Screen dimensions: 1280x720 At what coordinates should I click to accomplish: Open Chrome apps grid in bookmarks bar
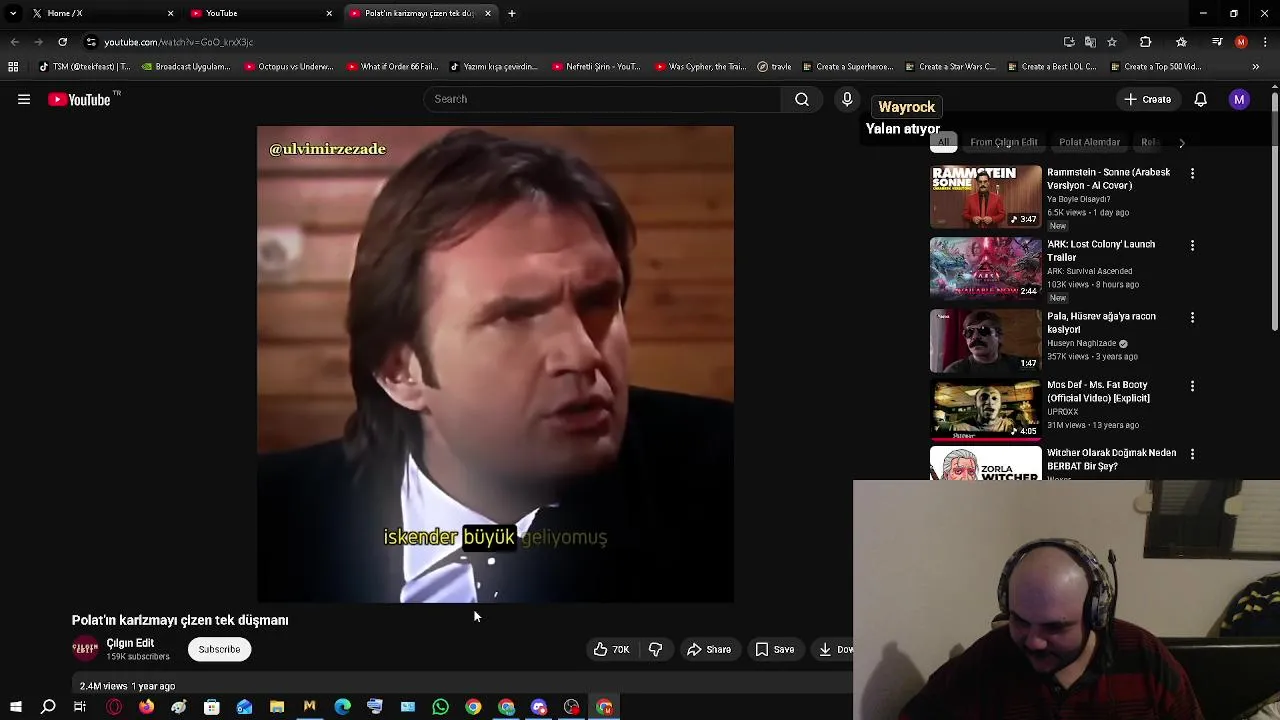point(13,67)
